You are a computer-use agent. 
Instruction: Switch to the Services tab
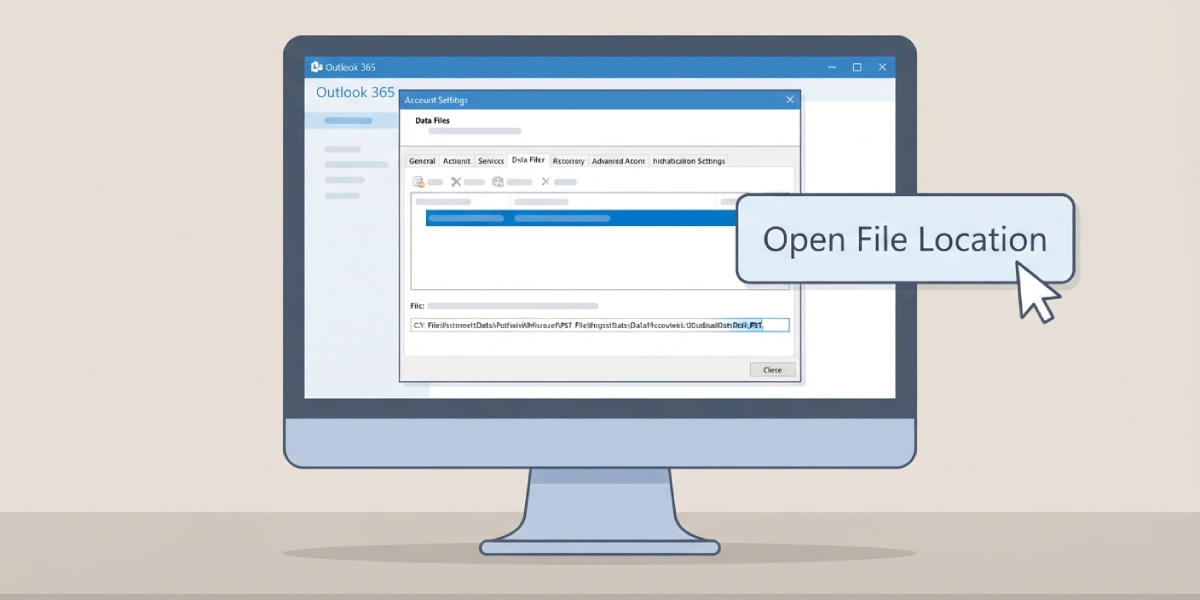[491, 161]
